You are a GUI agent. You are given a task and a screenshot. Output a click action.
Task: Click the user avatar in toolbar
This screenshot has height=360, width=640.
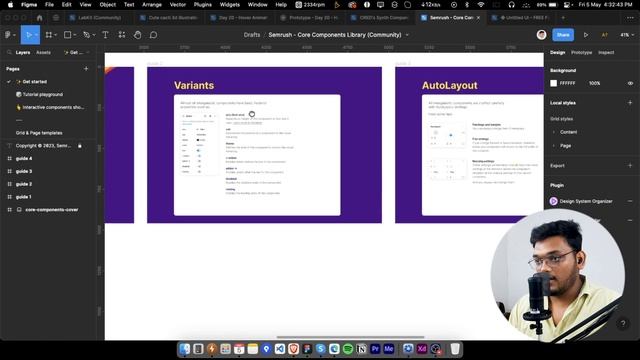(x=542, y=35)
